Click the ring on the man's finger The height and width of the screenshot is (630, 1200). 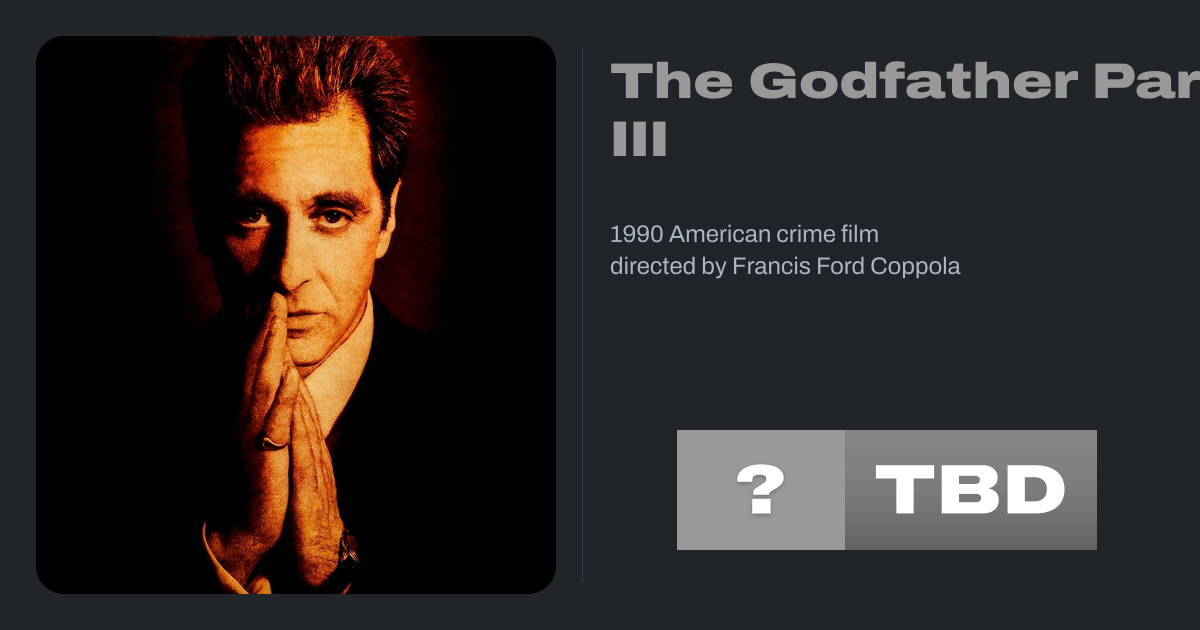272,440
